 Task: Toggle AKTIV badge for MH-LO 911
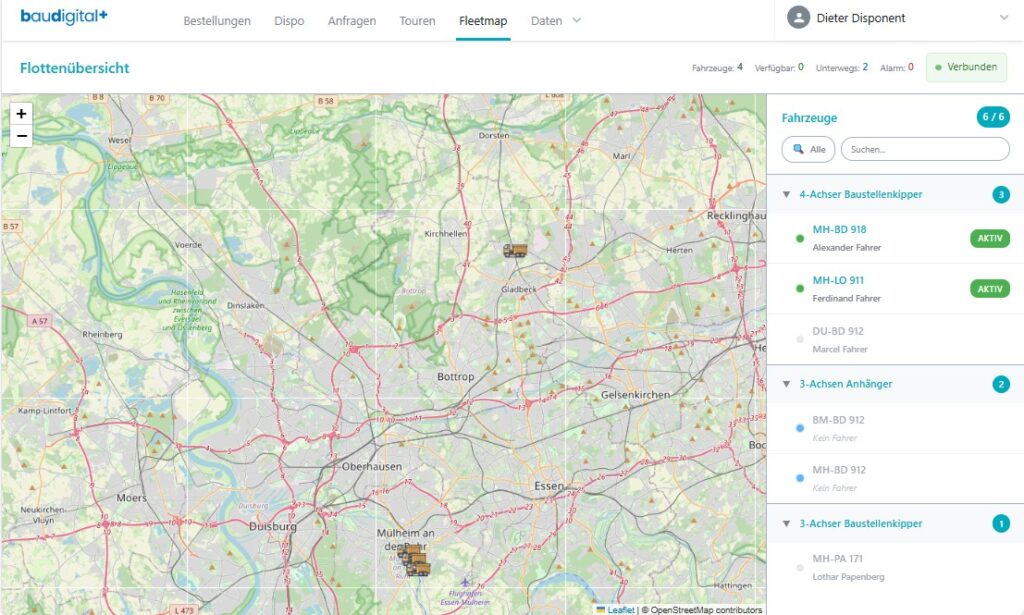click(x=989, y=289)
